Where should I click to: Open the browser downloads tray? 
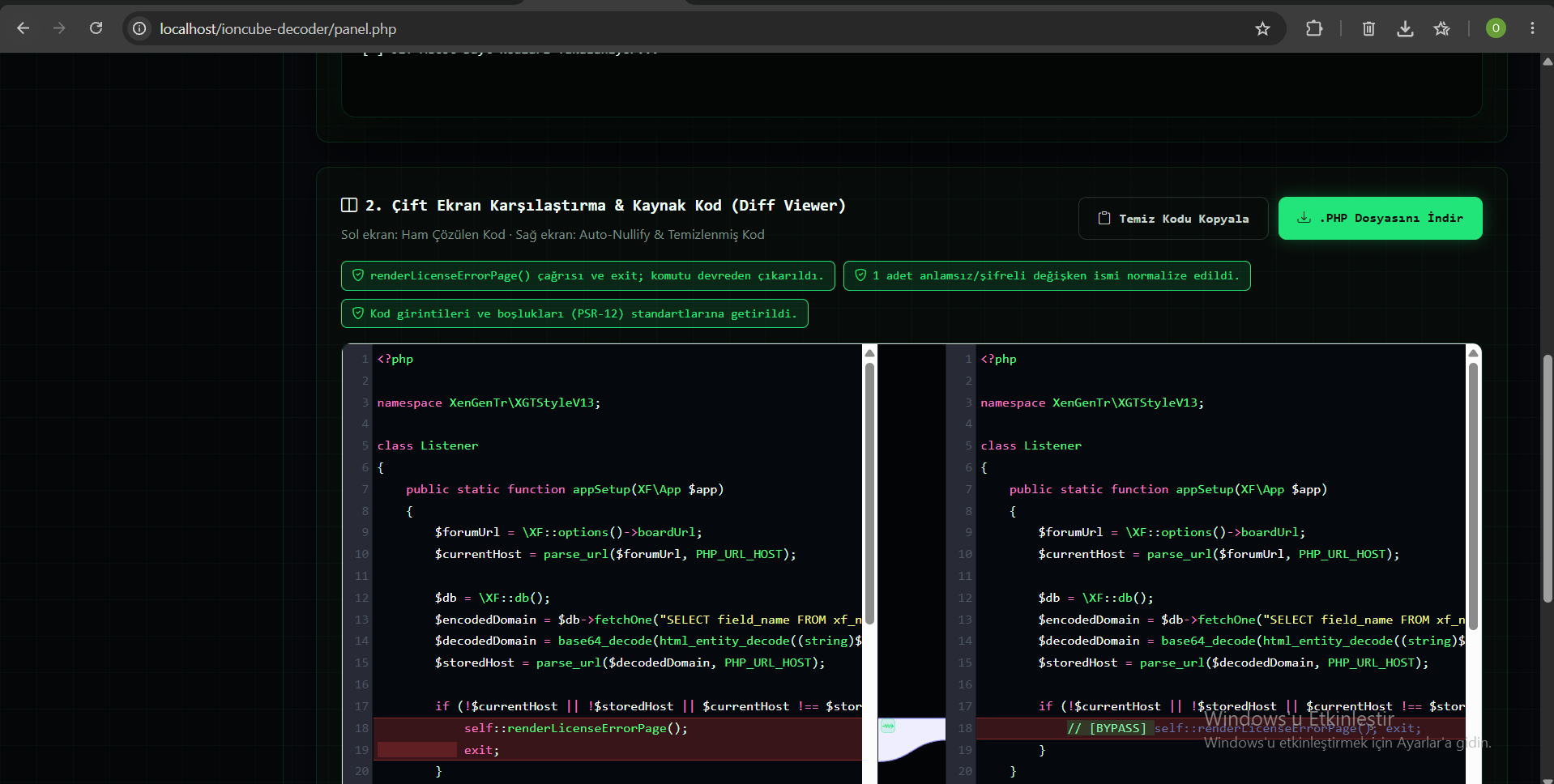point(1405,28)
